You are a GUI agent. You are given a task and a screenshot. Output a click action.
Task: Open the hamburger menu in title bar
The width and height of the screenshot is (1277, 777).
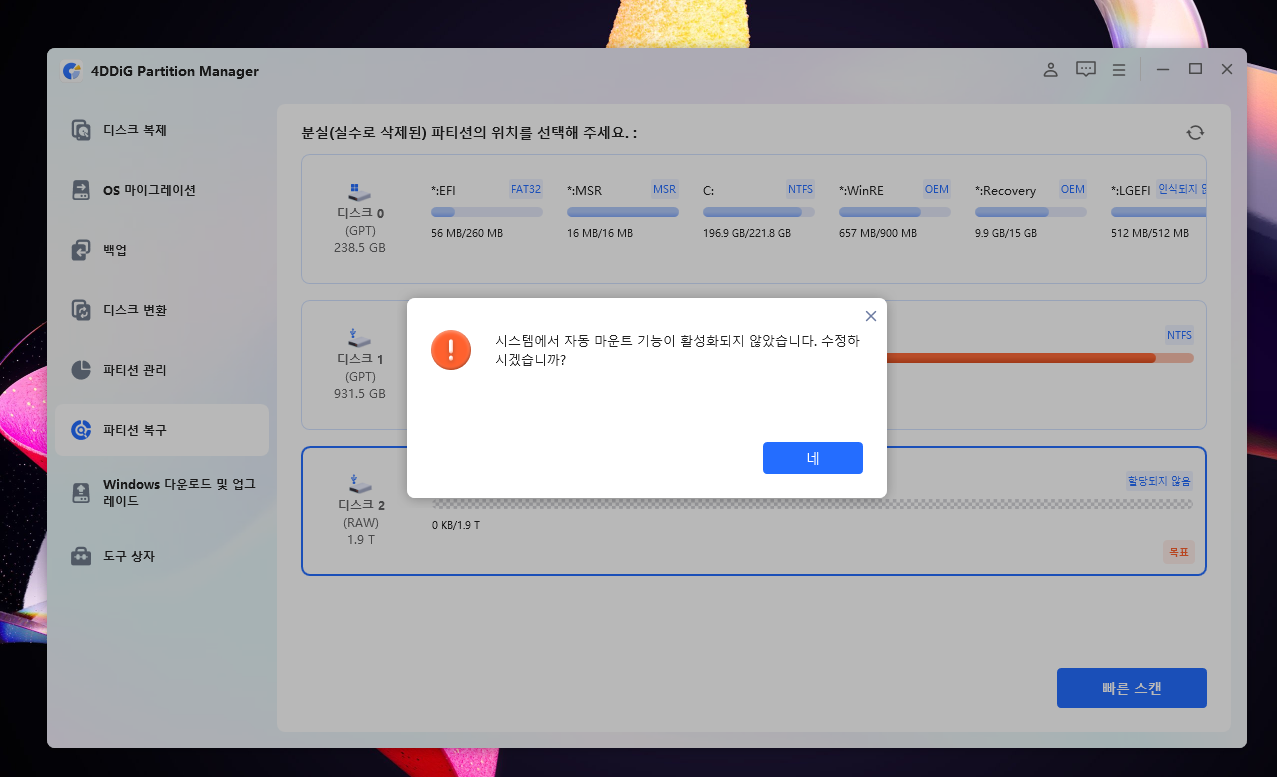pyautogui.click(x=1119, y=70)
